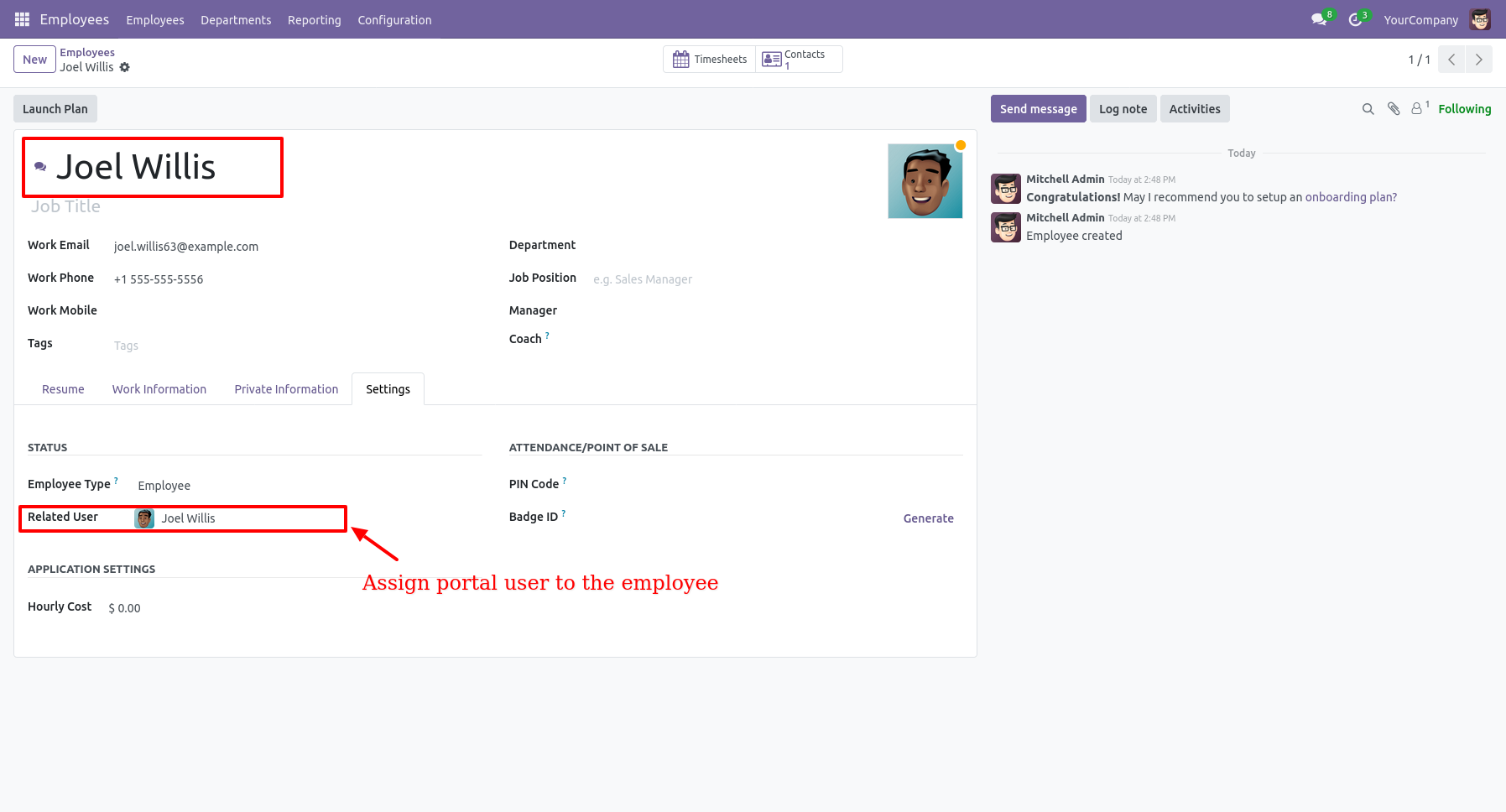The image size is (1506, 812).
Task: Click the gear icon beside Joel Willis breadcrumb
Action: [x=125, y=67]
